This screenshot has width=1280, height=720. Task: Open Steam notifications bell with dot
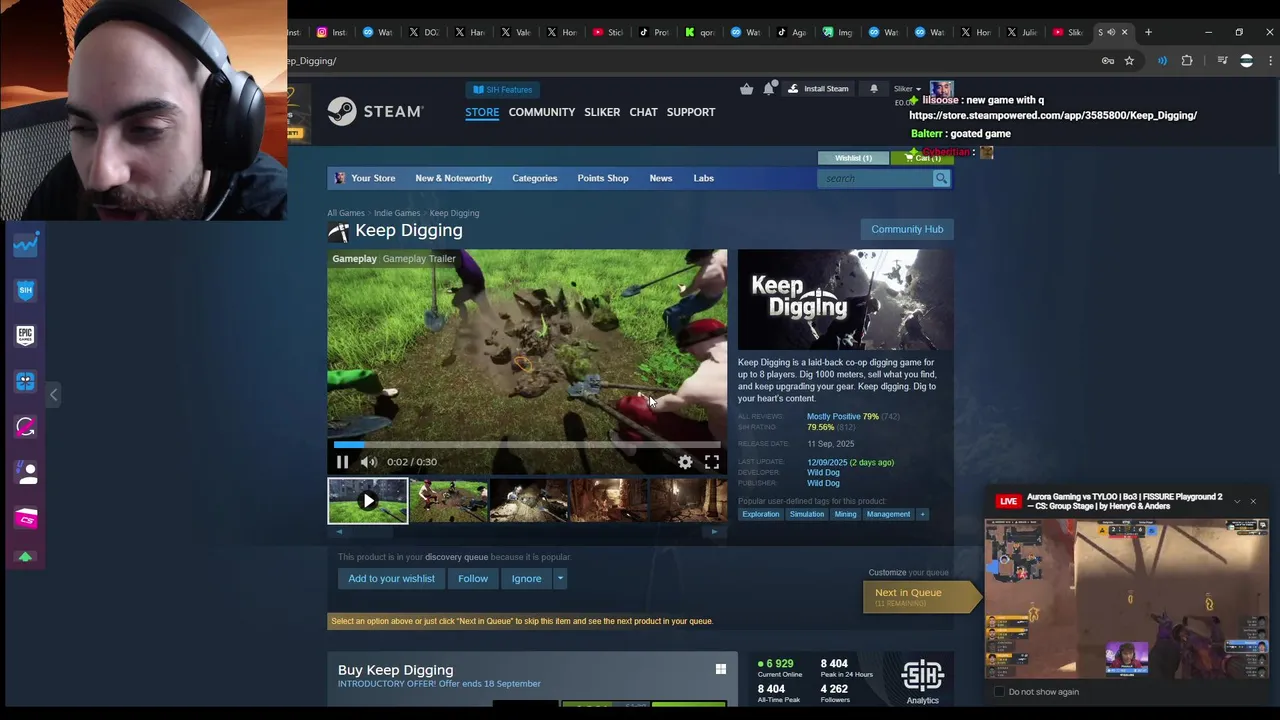pos(768,89)
